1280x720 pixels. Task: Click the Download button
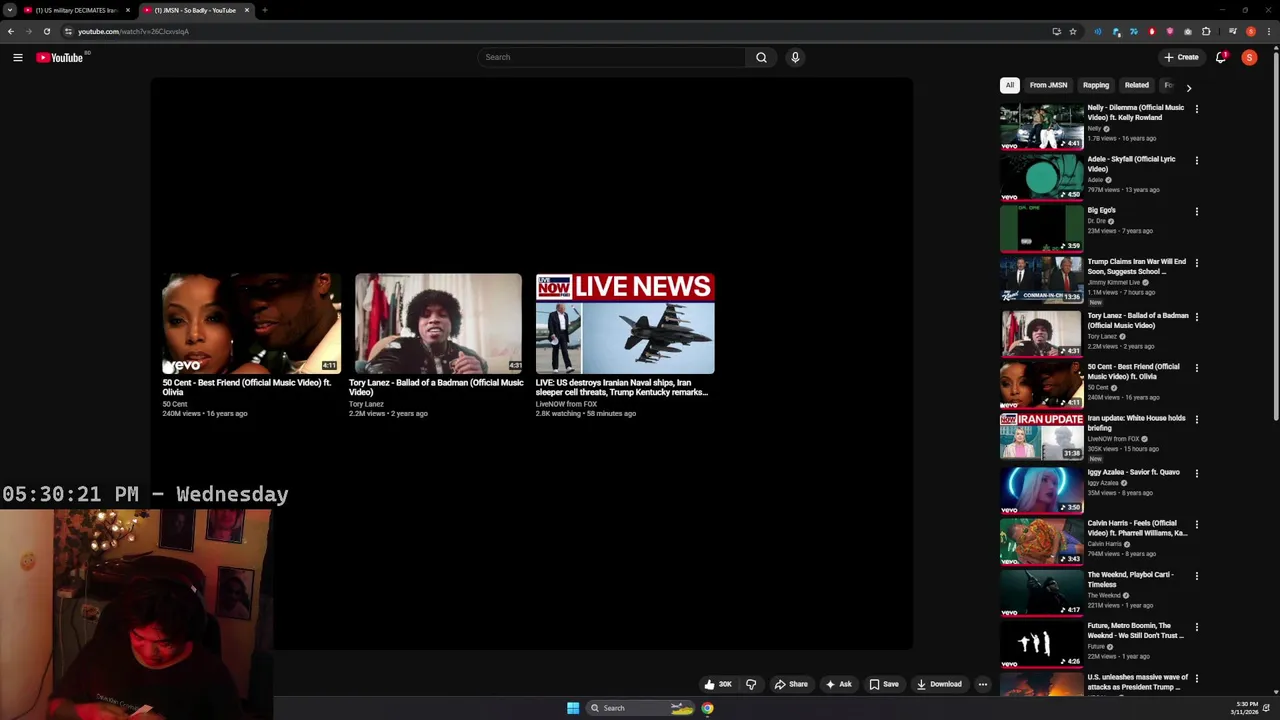point(939,684)
